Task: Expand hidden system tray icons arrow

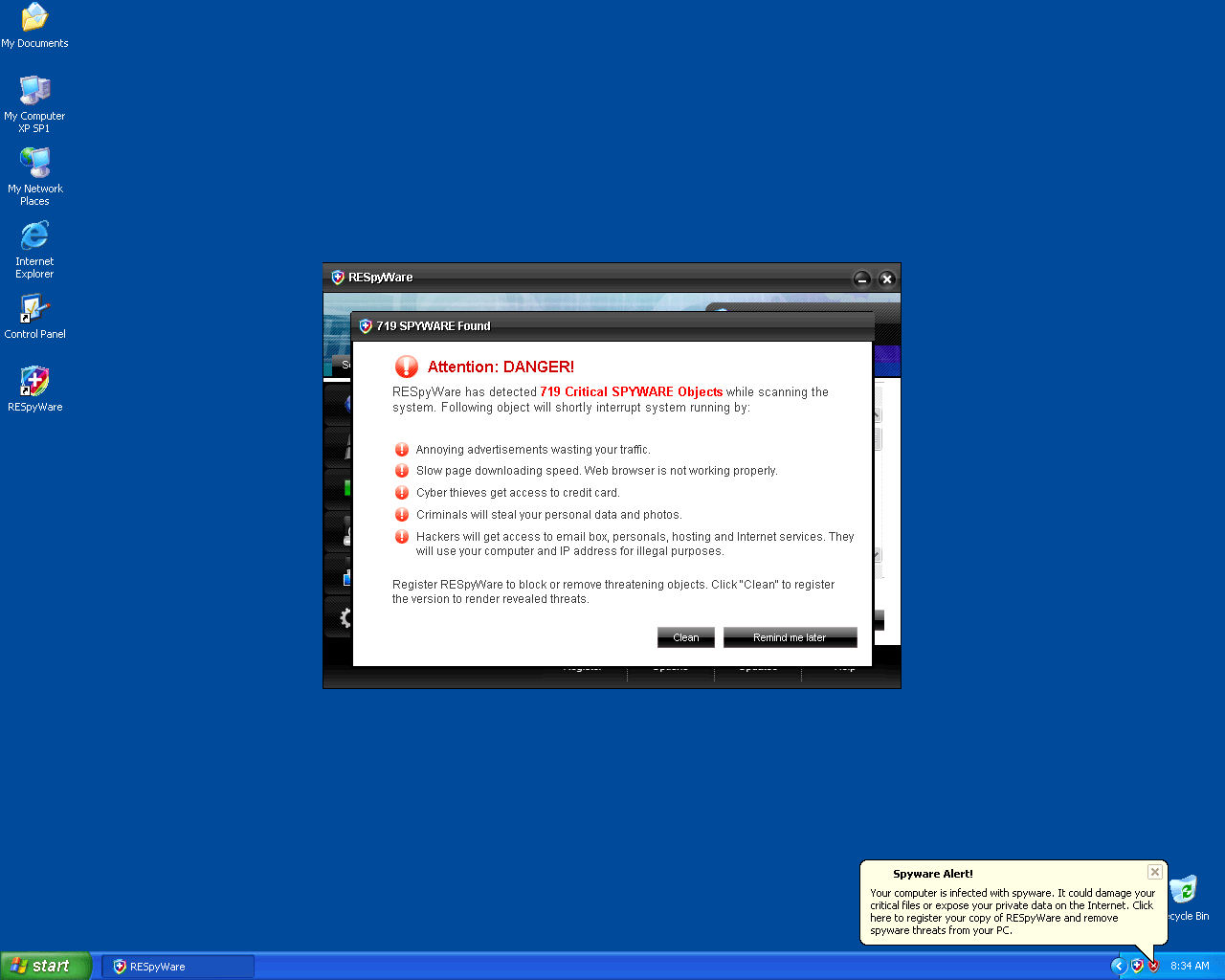Action: 1118,966
